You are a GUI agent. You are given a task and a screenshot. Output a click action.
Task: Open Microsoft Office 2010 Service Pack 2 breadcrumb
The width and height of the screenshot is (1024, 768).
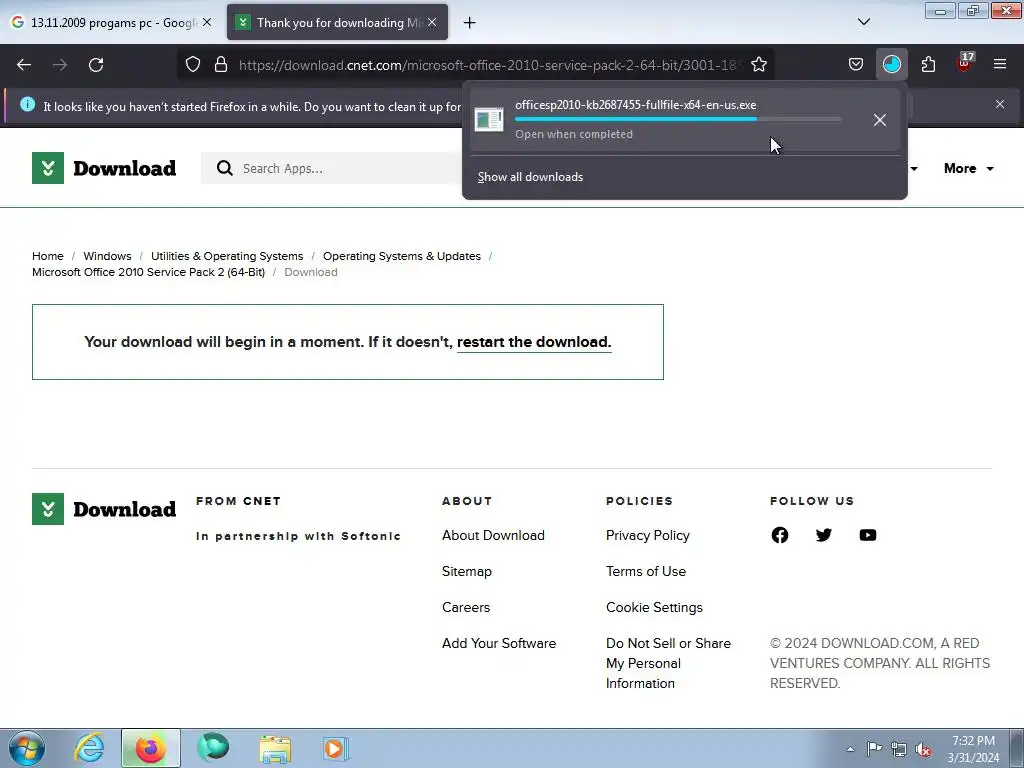148,272
